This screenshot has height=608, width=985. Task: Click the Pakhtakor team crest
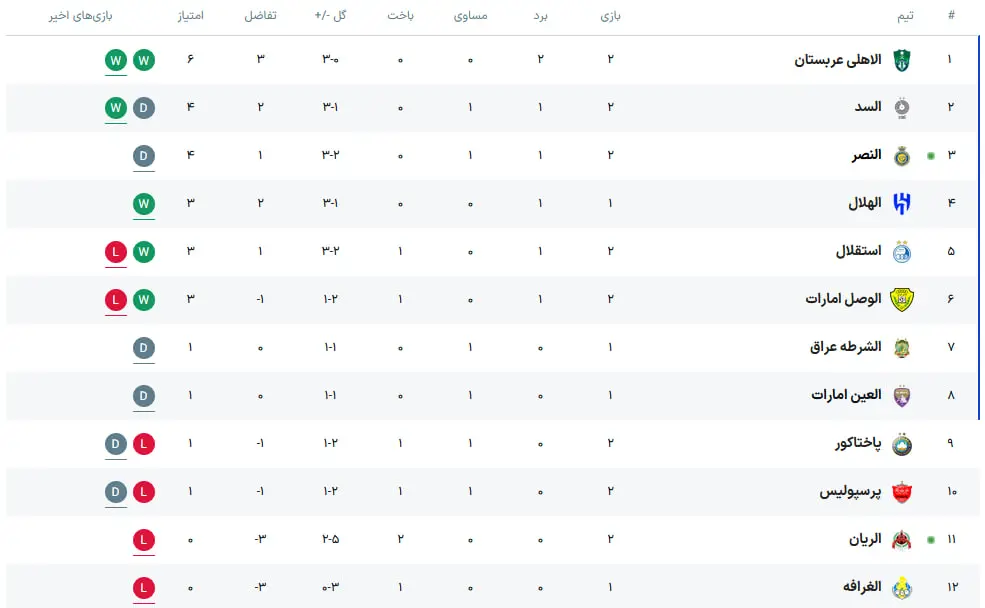902,444
